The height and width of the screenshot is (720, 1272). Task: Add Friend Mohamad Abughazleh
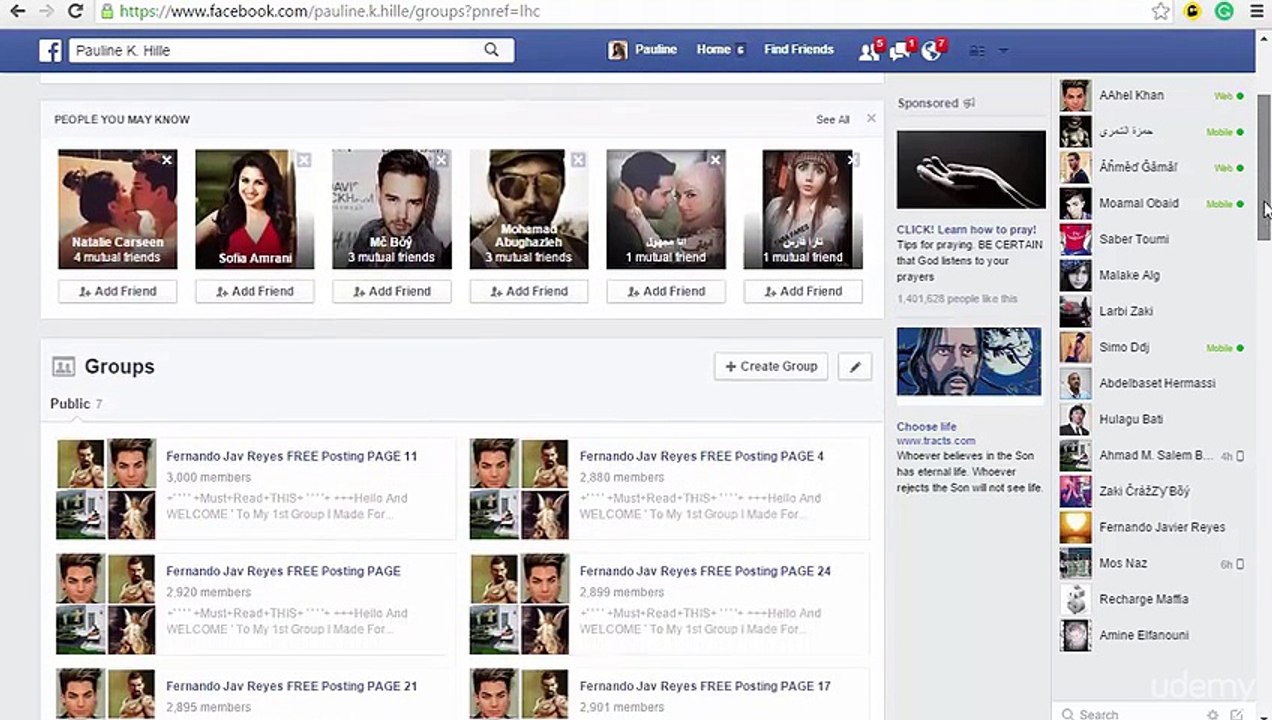click(x=528, y=291)
